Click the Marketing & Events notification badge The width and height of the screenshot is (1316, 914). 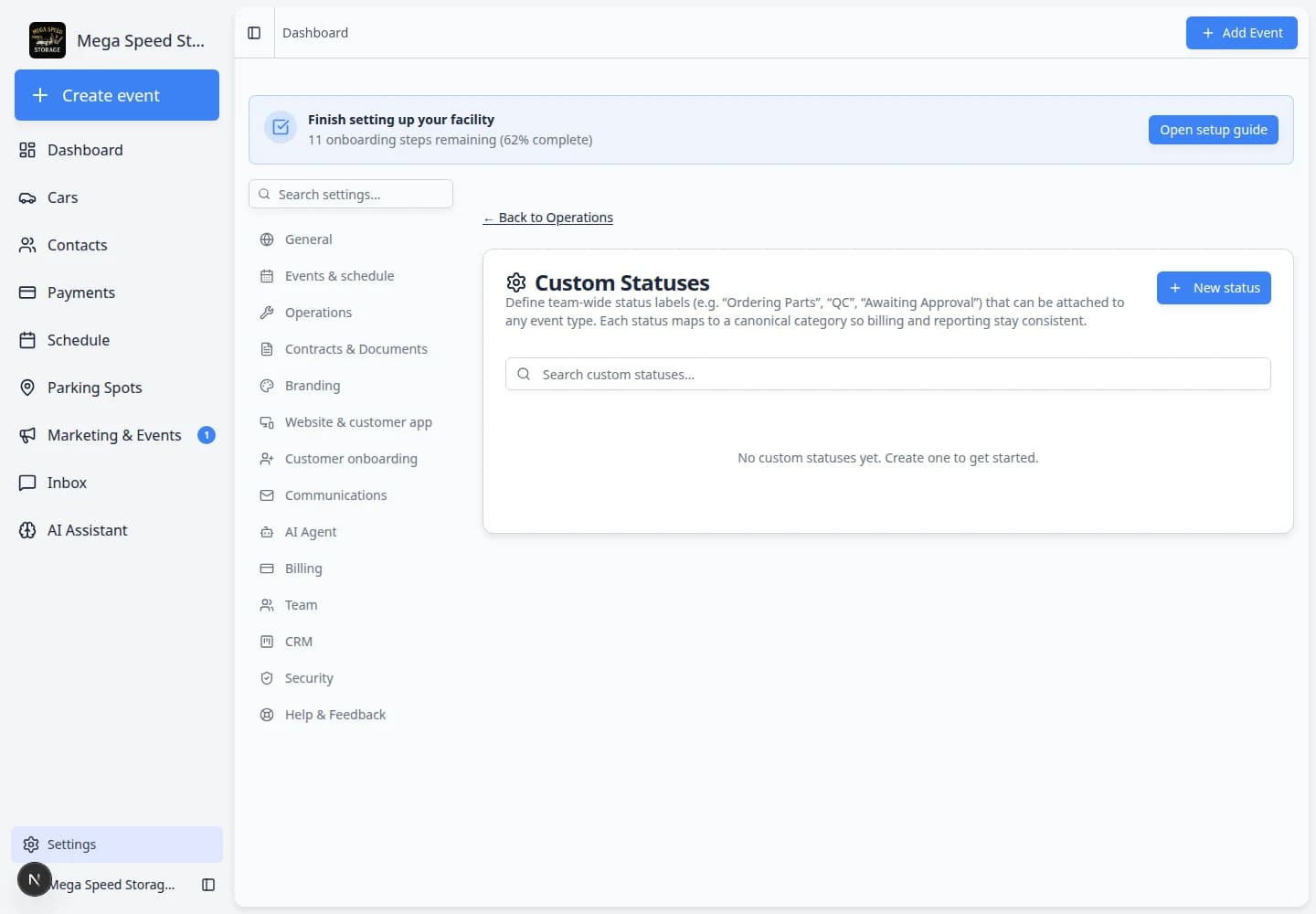pyautogui.click(x=207, y=435)
